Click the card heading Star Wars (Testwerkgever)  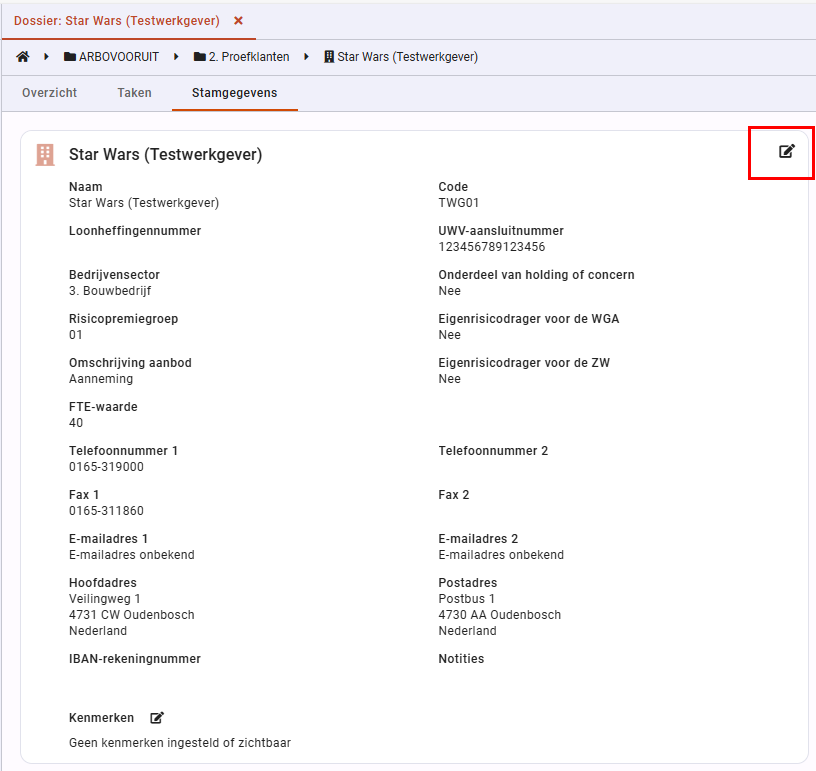click(165, 155)
